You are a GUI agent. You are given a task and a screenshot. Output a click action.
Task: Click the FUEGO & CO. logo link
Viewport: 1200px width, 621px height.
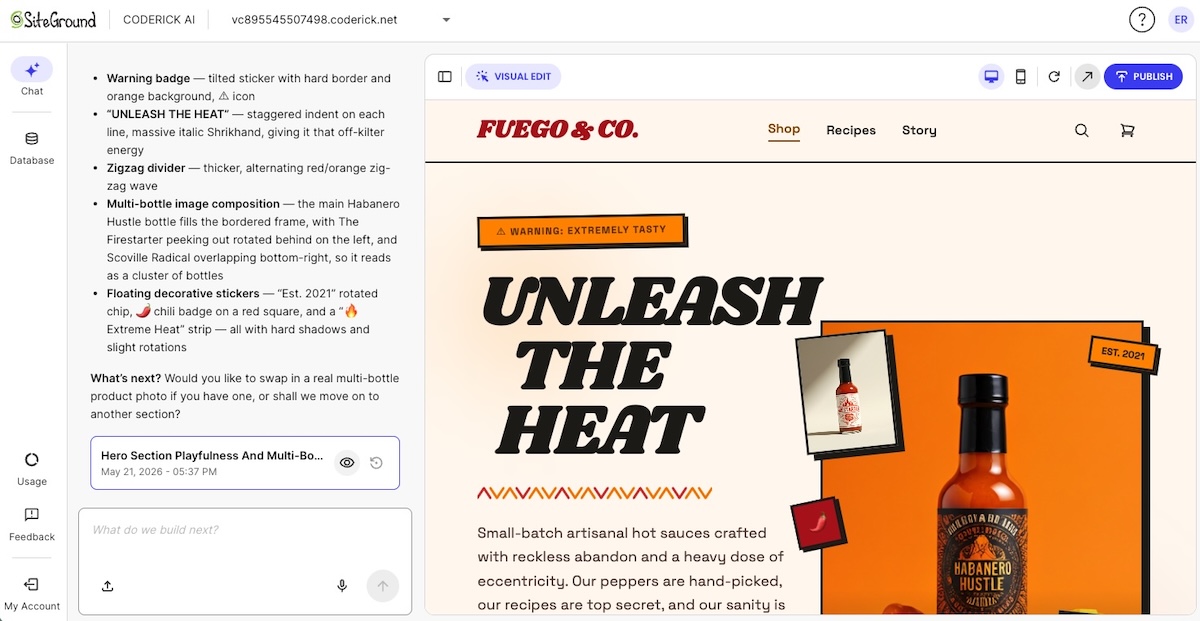[557, 130]
